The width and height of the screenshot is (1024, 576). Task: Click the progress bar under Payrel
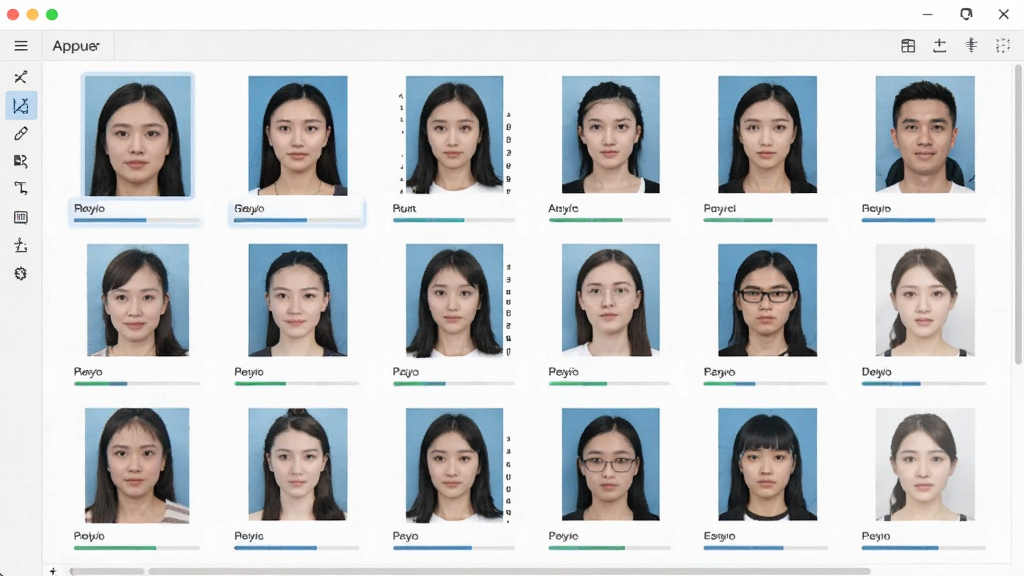pos(765,220)
